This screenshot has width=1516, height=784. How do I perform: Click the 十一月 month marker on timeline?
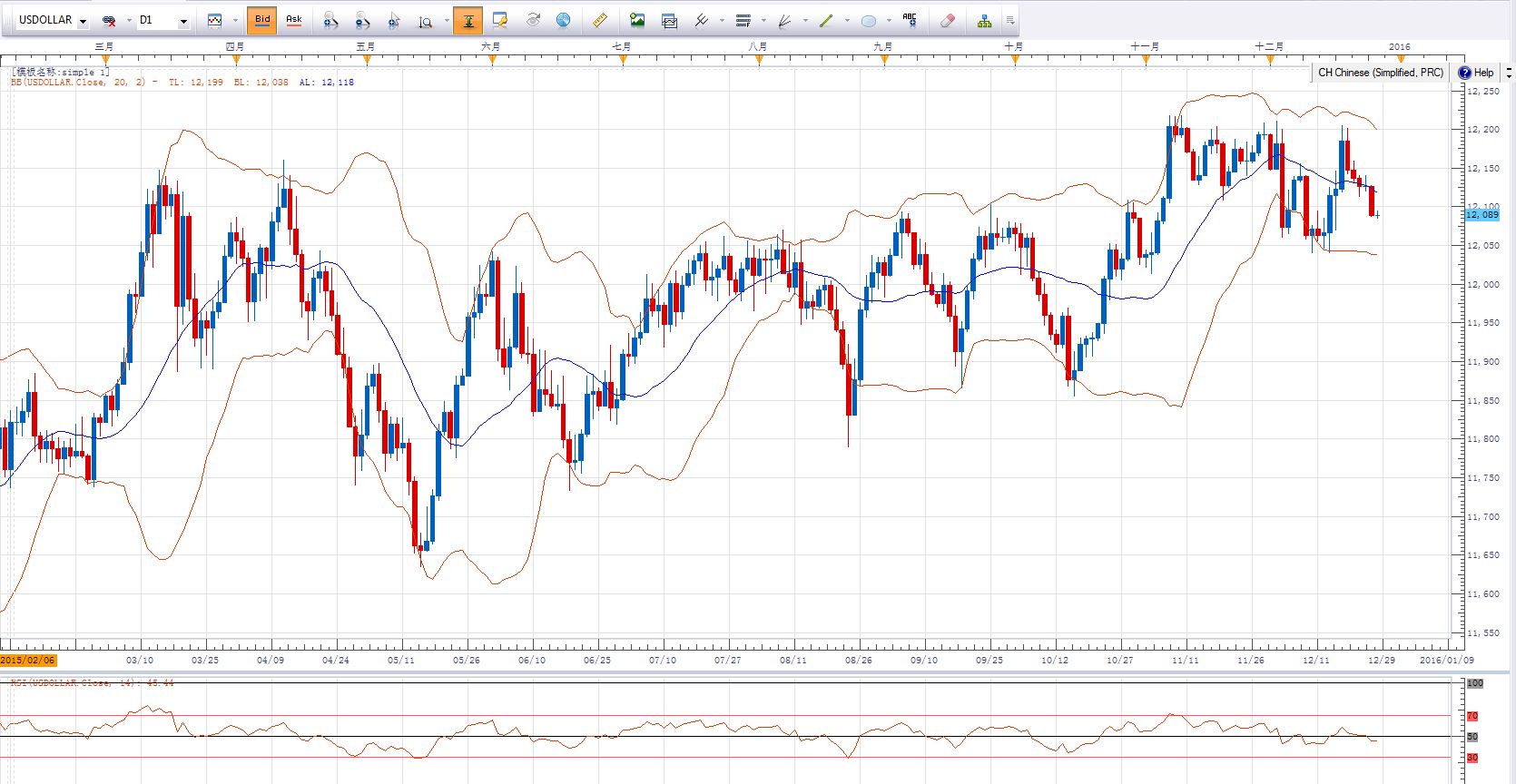(x=1145, y=46)
